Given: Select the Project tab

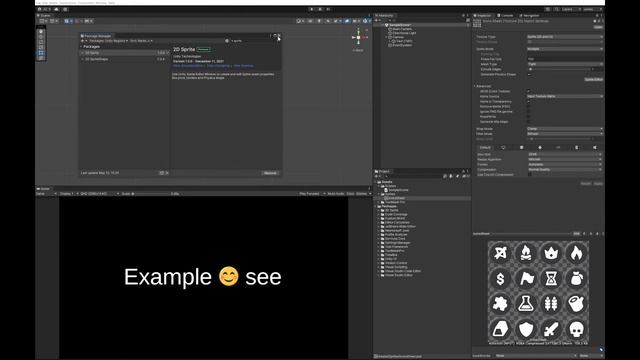Looking at the screenshot, I should point(382,171).
